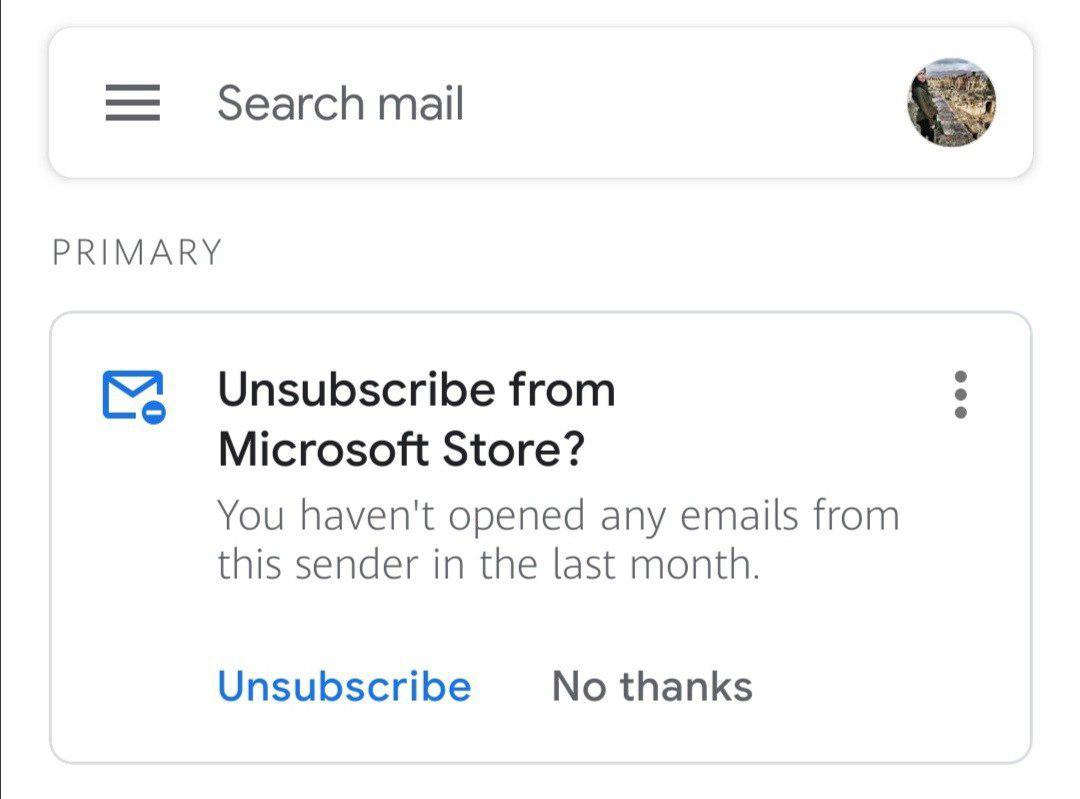
Task: Click the "Search mail" placeholder text
Action: coord(340,104)
